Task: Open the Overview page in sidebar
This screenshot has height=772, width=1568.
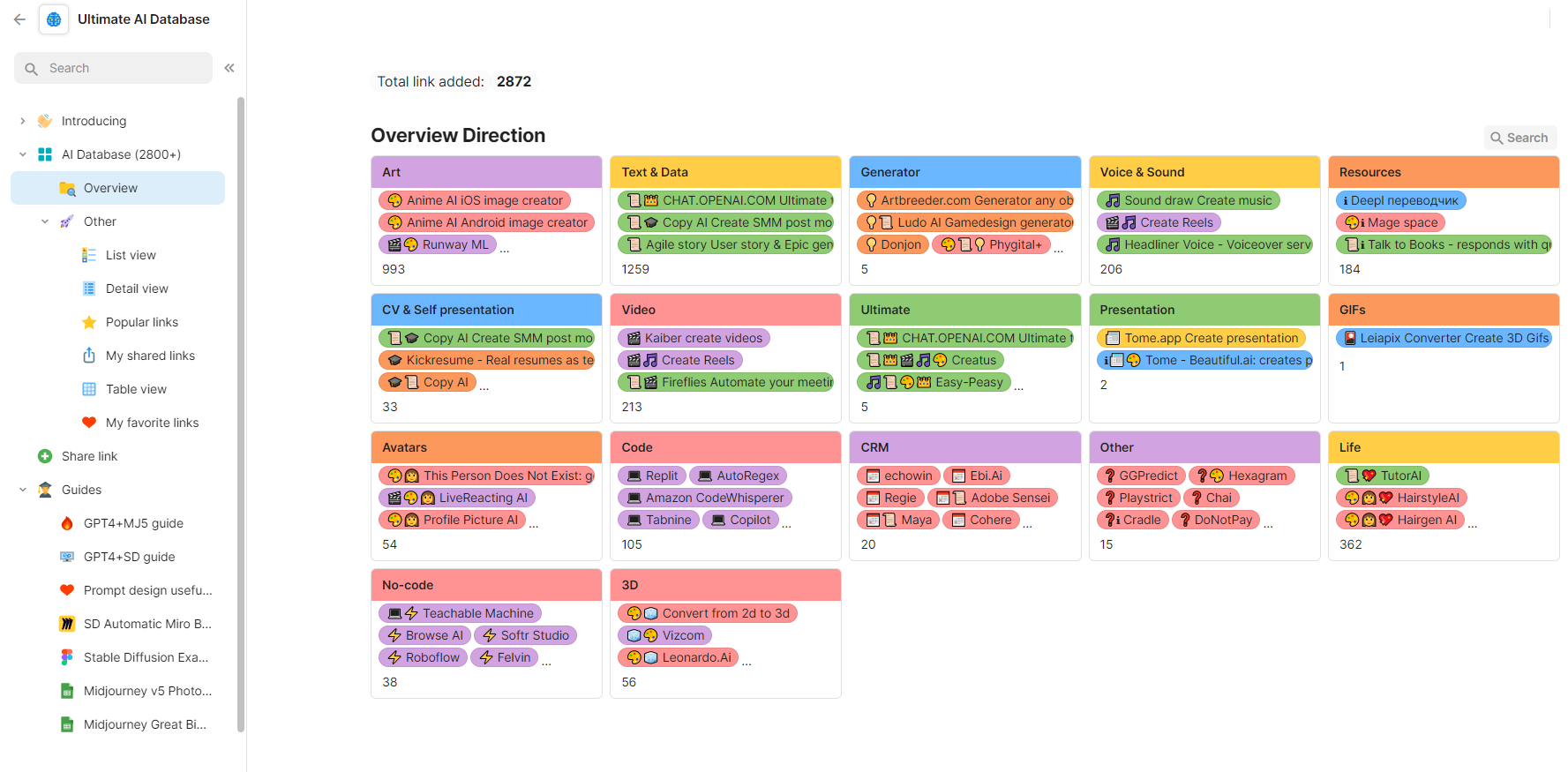Action: [x=117, y=188]
